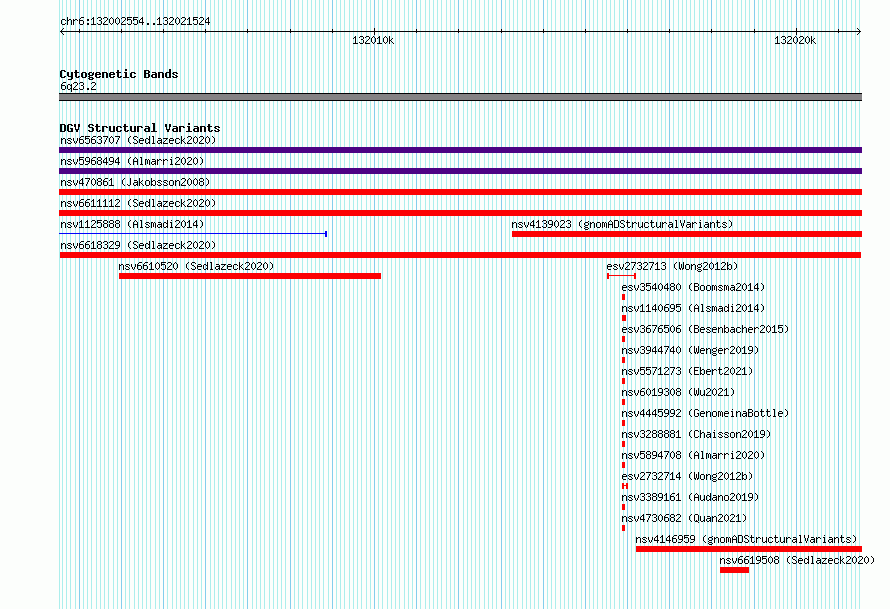Screen dimensions: 890x609
Task: Open the esv3540480 (Boomsma2014) label
Action: (x=693, y=287)
